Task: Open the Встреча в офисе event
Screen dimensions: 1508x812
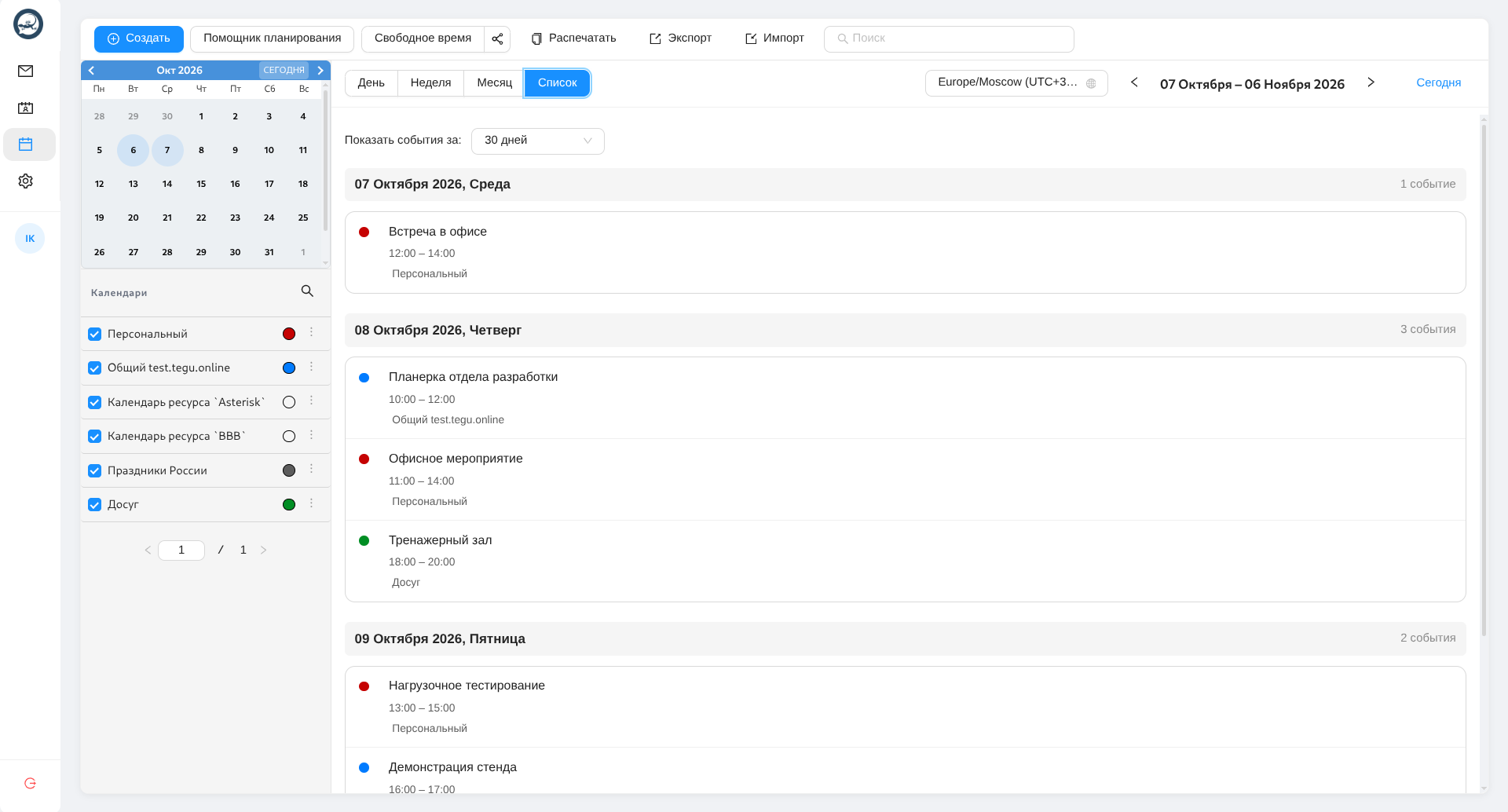Action: [x=906, y=253]
